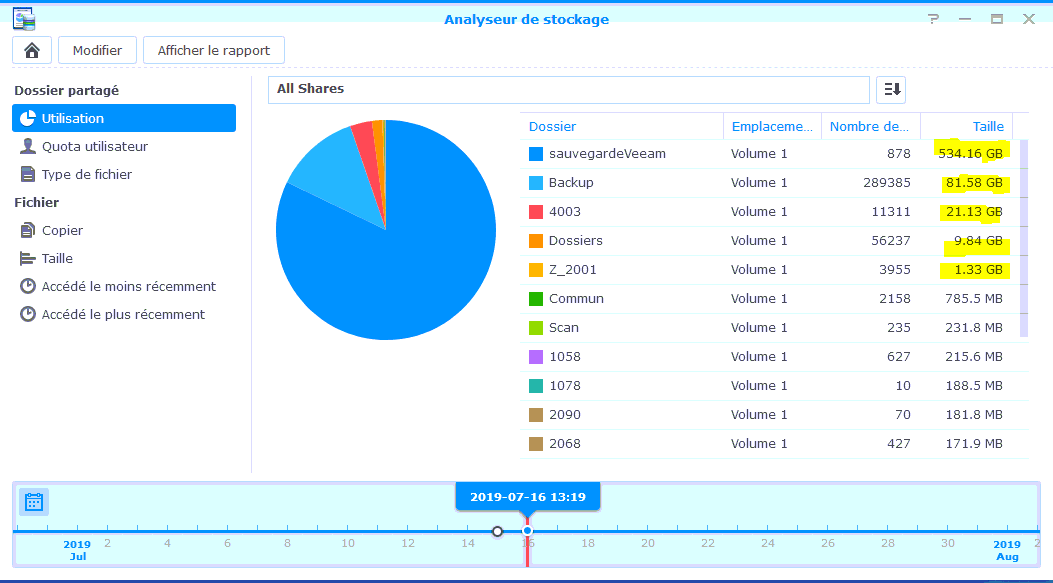Open the Quota utilisateur section
Image resolution: width=1053 pixels, height=583 pixels.
point(124,146)
